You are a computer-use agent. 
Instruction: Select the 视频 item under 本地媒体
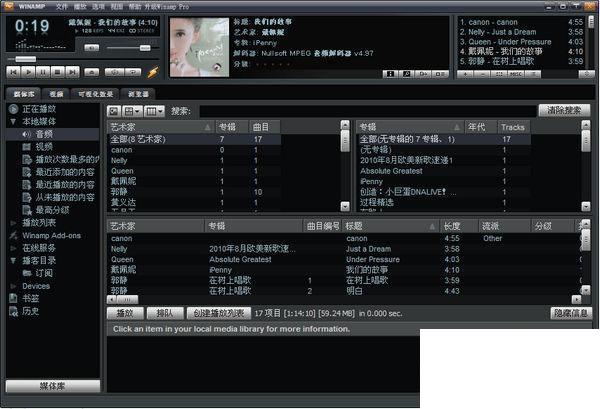(x=44, y=147)
